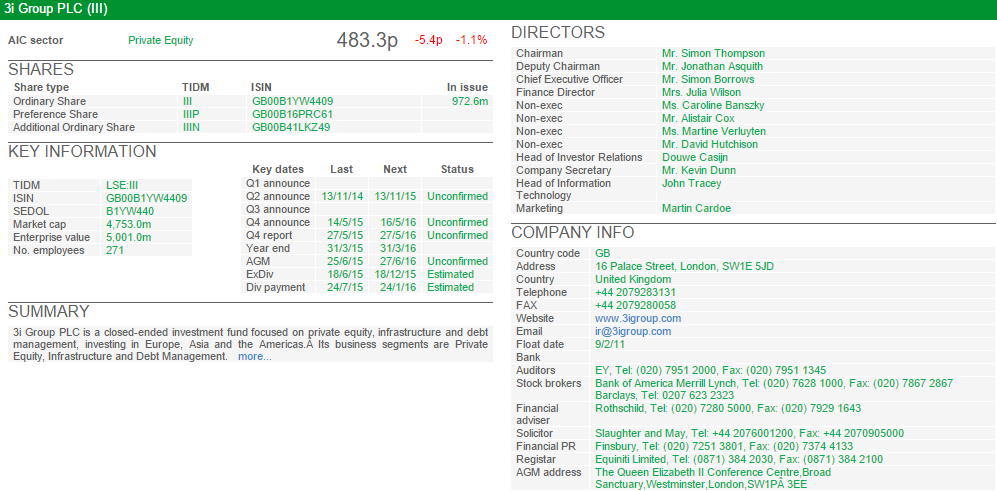Click the United Kingdom country value
997x491 pixels.
click(633, 279)
